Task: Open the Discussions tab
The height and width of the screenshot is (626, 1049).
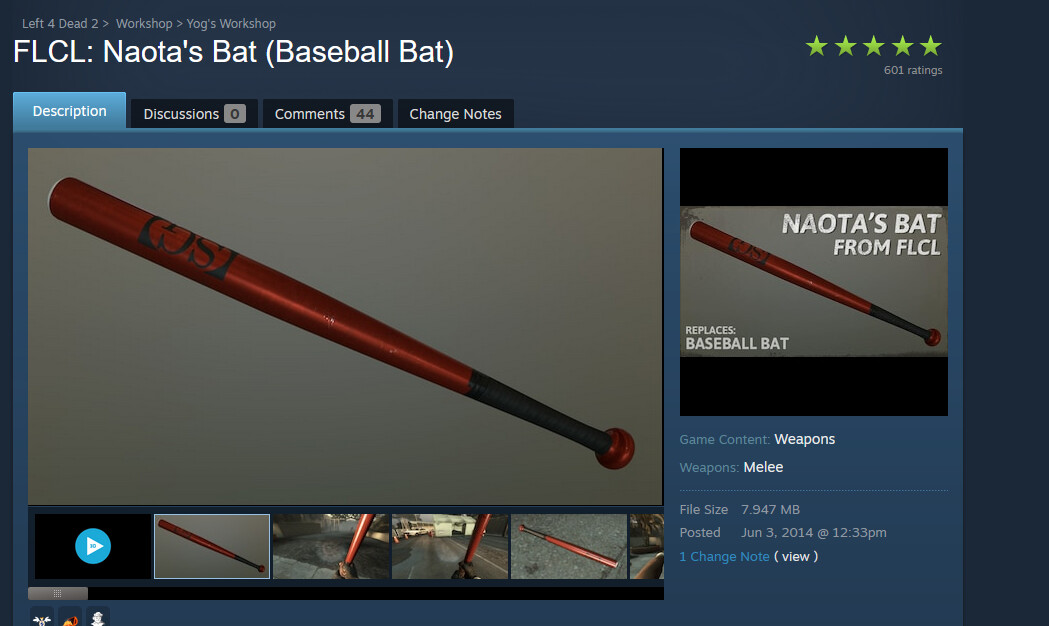Action: coord(194,114)
